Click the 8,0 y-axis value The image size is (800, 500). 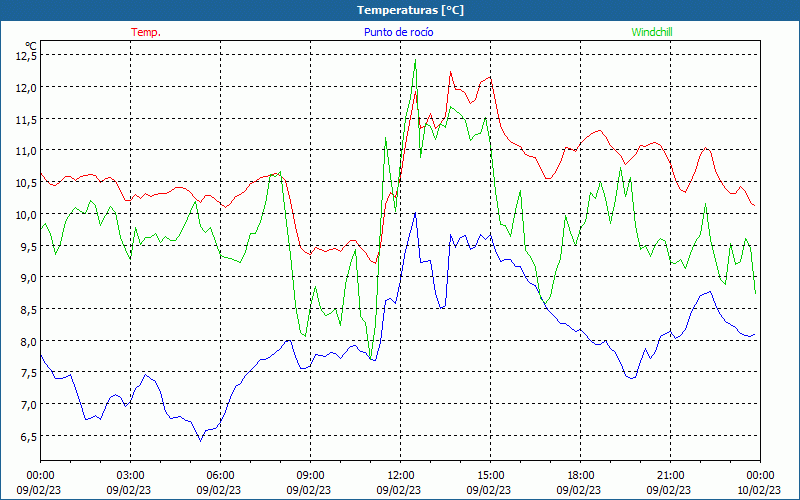(x=29, y=341)
